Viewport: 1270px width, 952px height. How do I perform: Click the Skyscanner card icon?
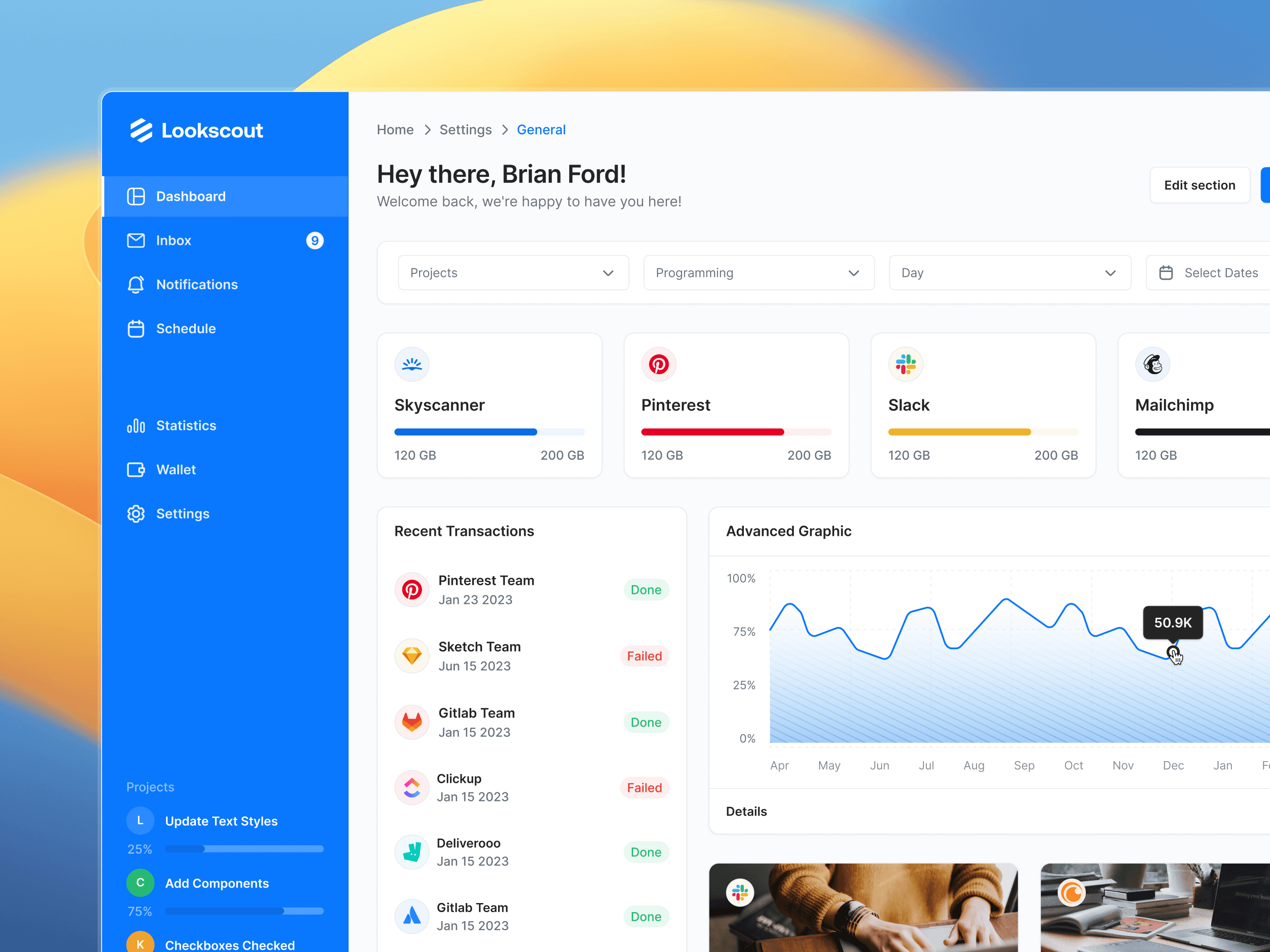[x=412, y=364]
